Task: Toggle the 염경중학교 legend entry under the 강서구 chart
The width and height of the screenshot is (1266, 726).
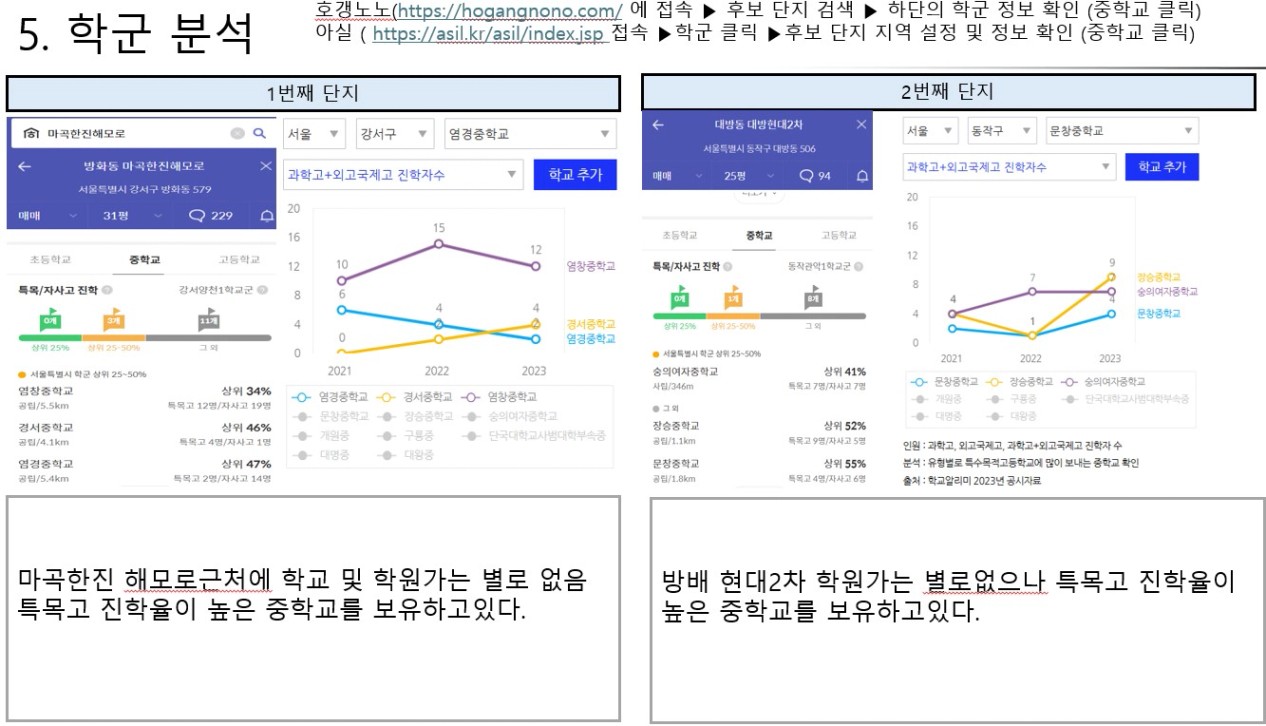Action: 331,397
